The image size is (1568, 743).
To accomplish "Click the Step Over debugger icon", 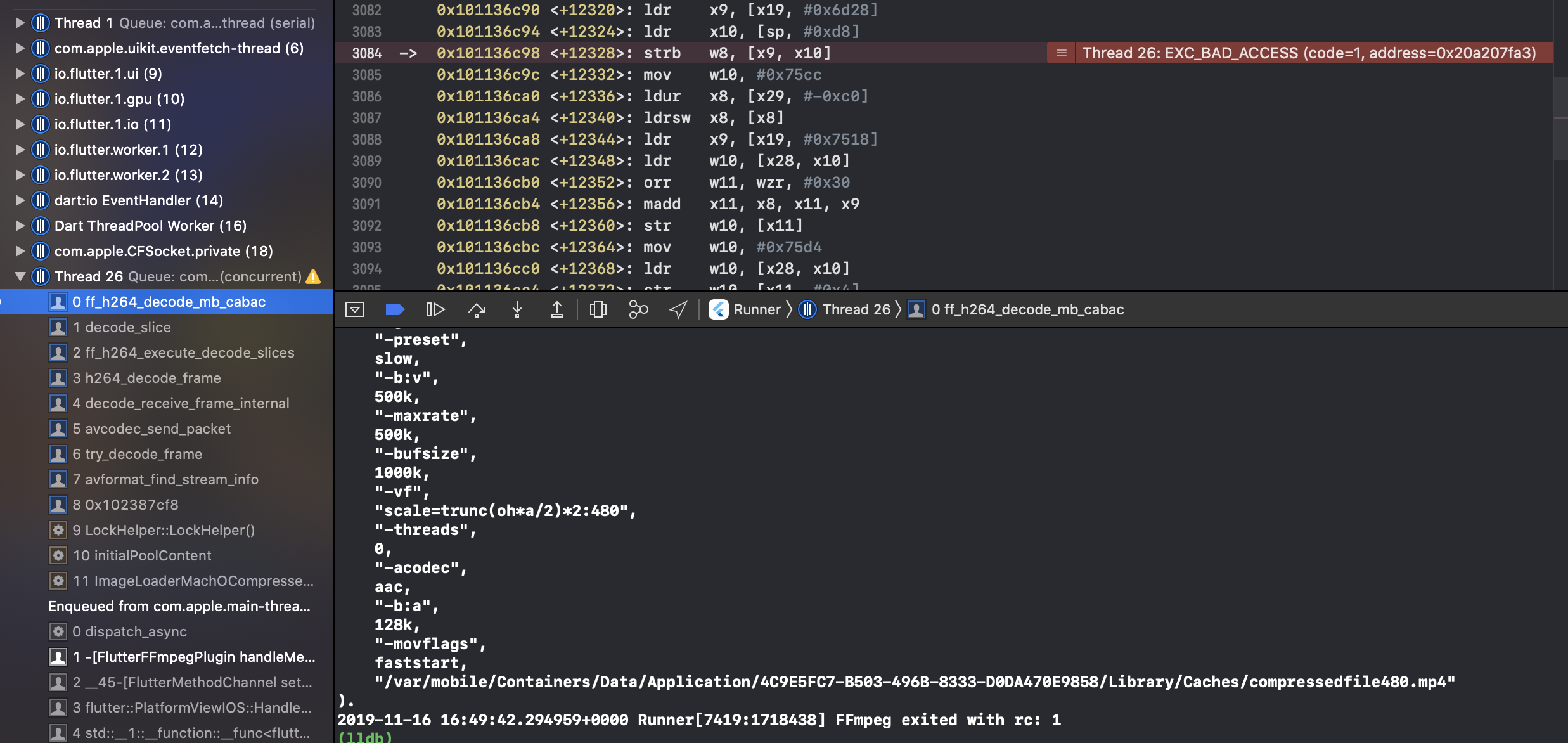I will point(477,309).
